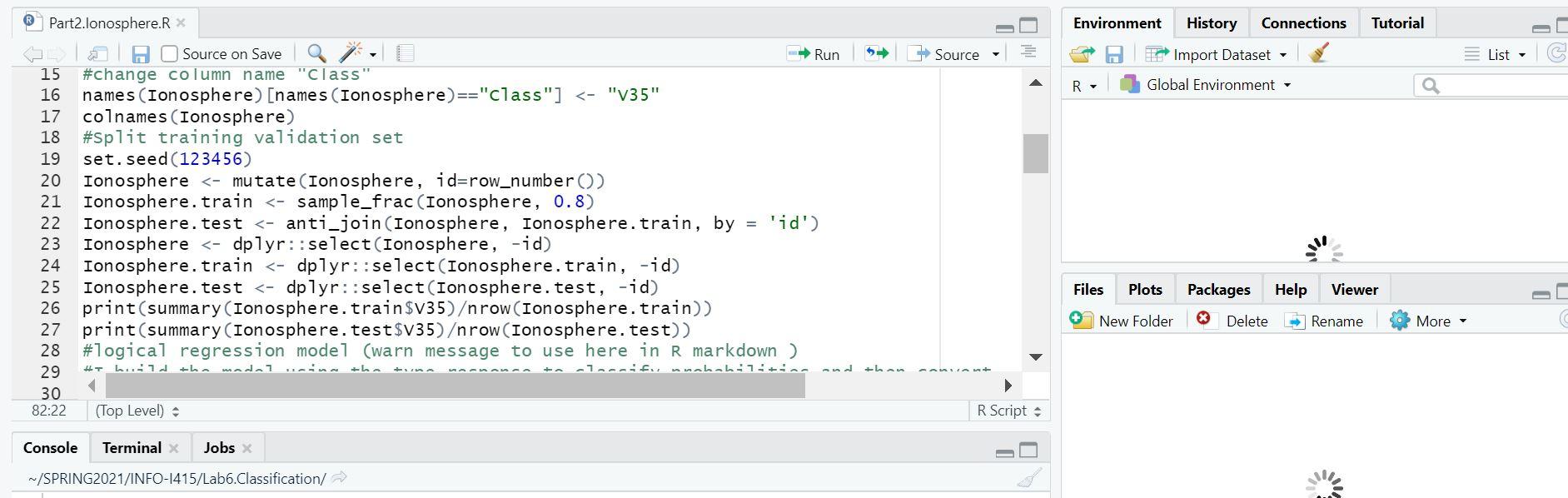The image size is (1568, 498).
Task: Click the view current directory arrow icon
Action: [339, 478]
